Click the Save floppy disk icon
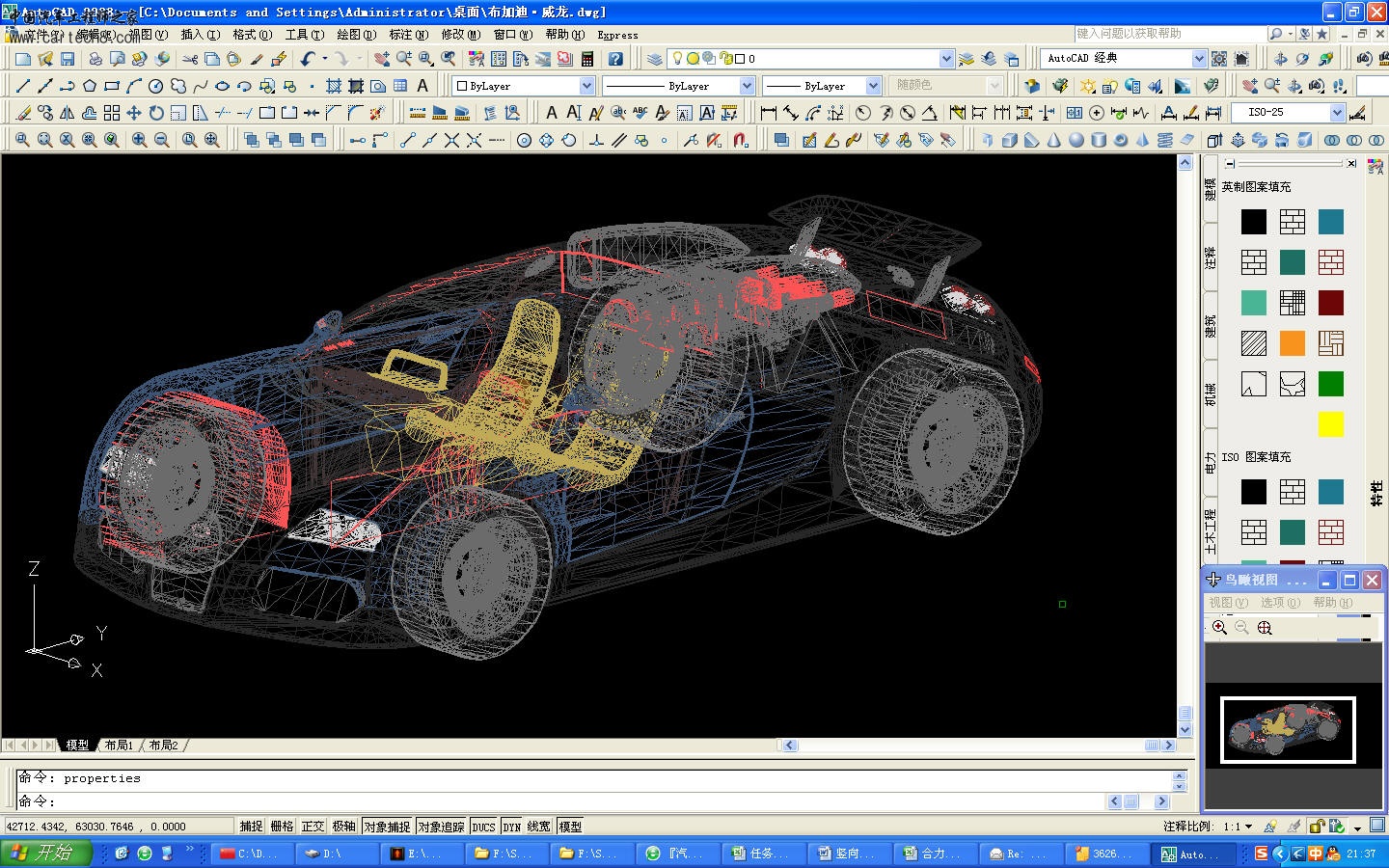This screenshot has height=868, width=1389. click(68, 59)
